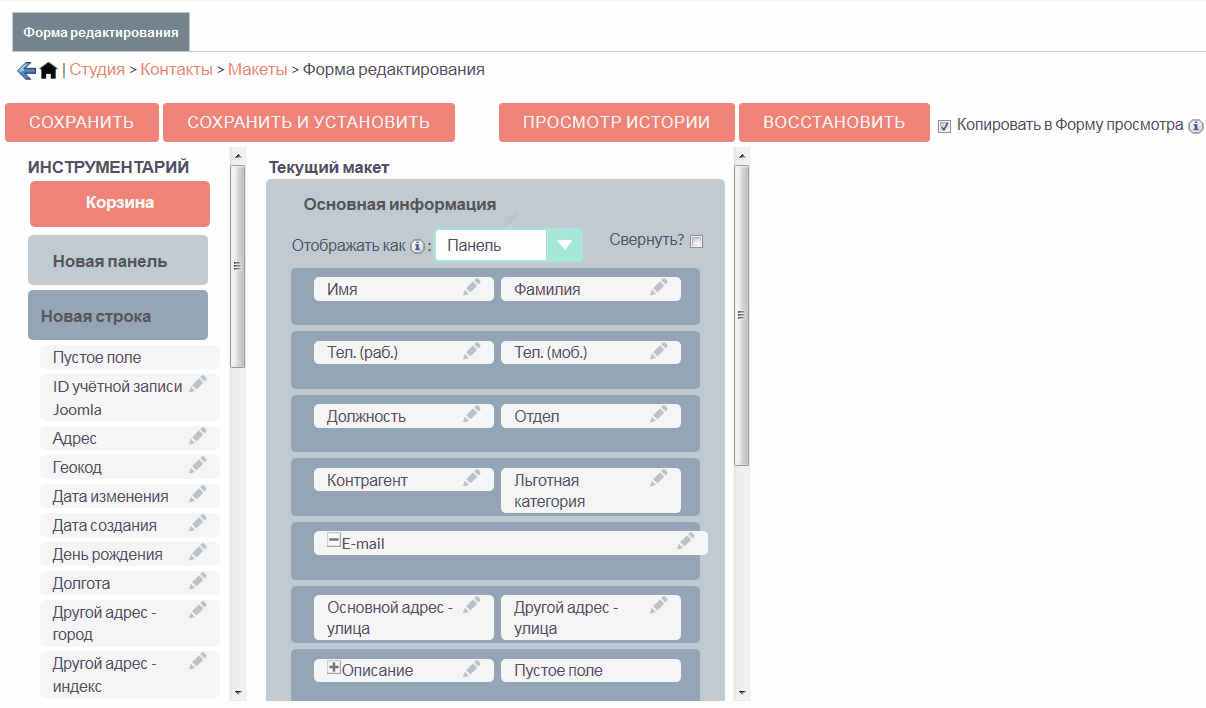1206x708 pixels.
Task: Click the info icon beside Отображать как
Action: pos(415,244)
